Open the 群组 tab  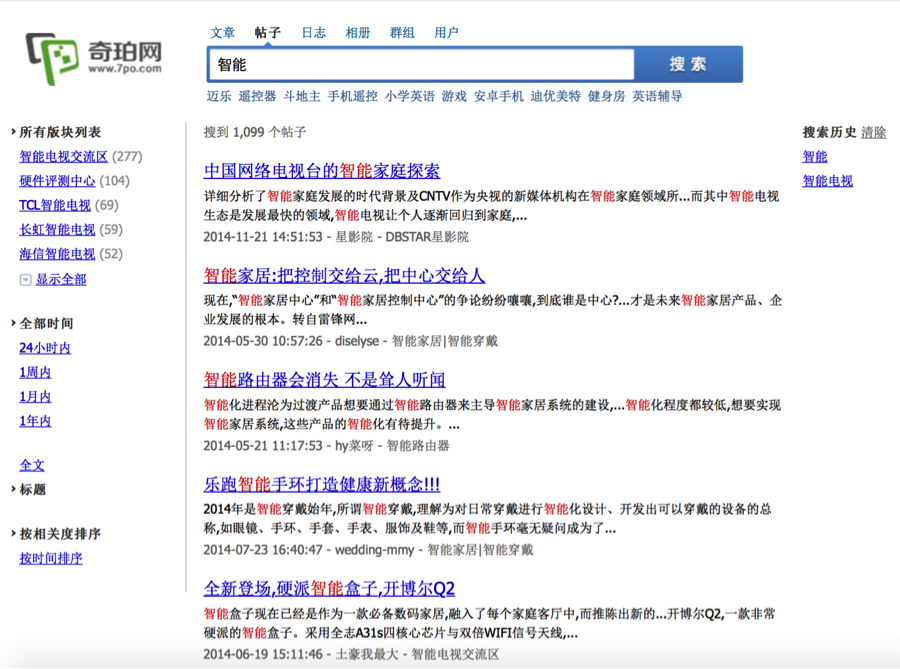pyautogui.click(x=402, y=33)
